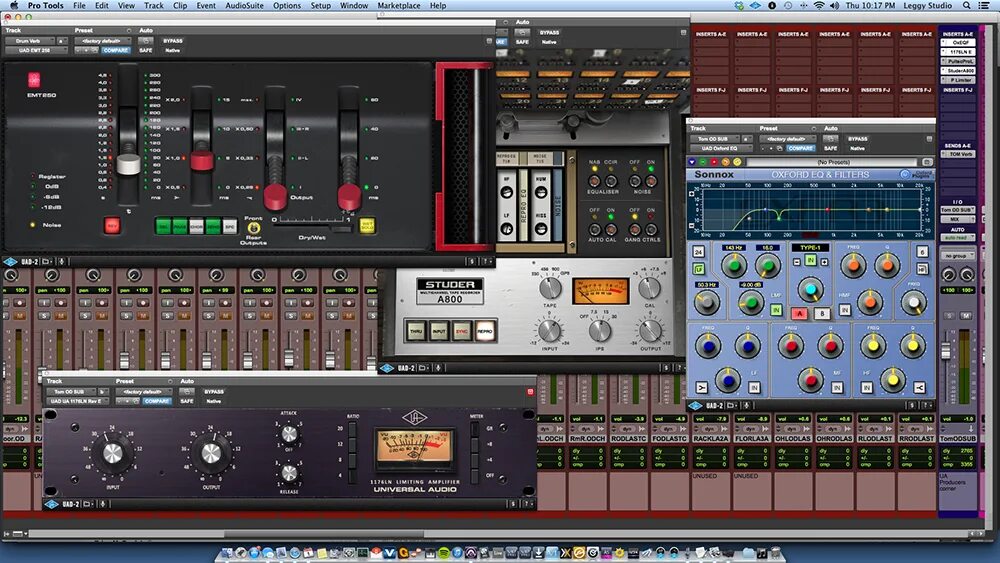
Task: Open the UAD Oxford EQ plugin selector dropdown
Action: 721,148
